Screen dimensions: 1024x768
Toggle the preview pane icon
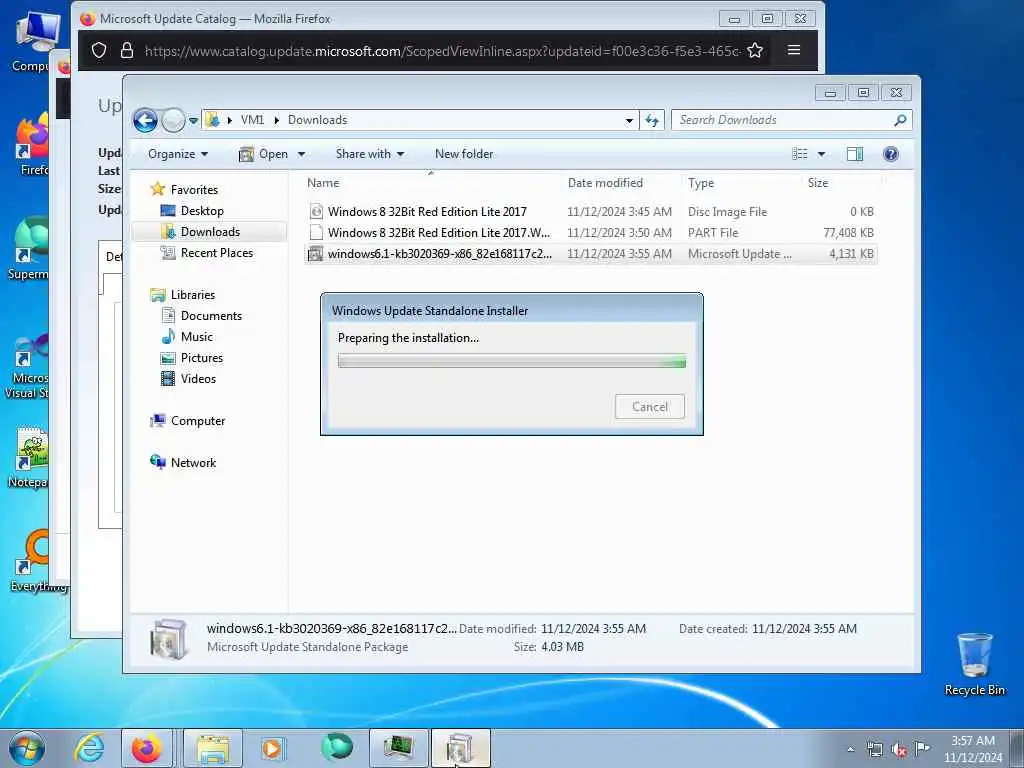[855, 154]
